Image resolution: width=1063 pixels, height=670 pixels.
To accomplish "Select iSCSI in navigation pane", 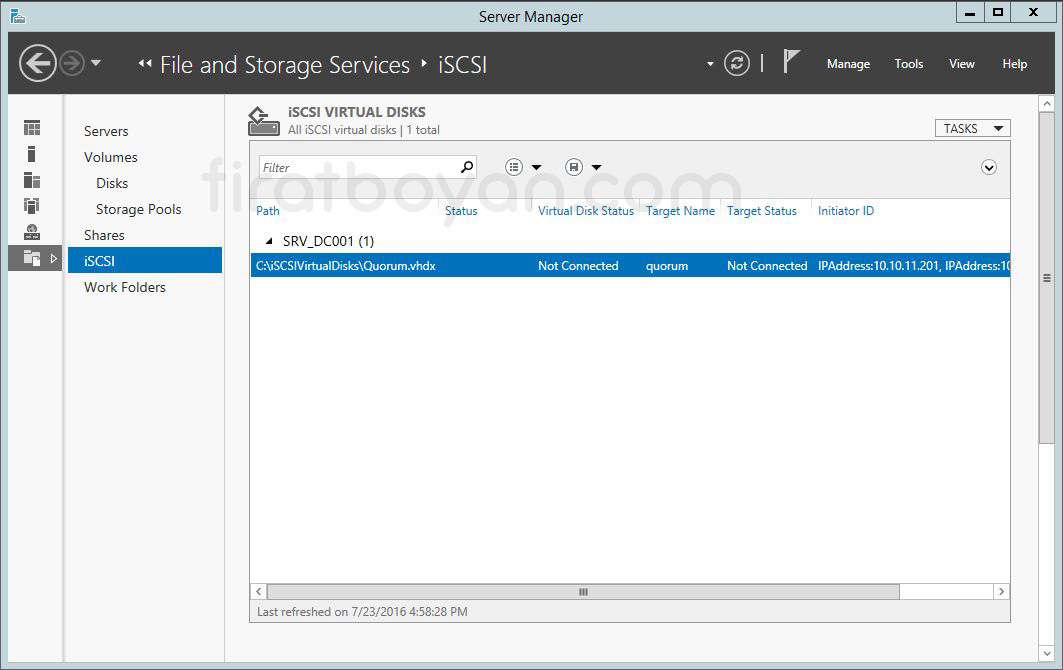I will pos(145,260).
